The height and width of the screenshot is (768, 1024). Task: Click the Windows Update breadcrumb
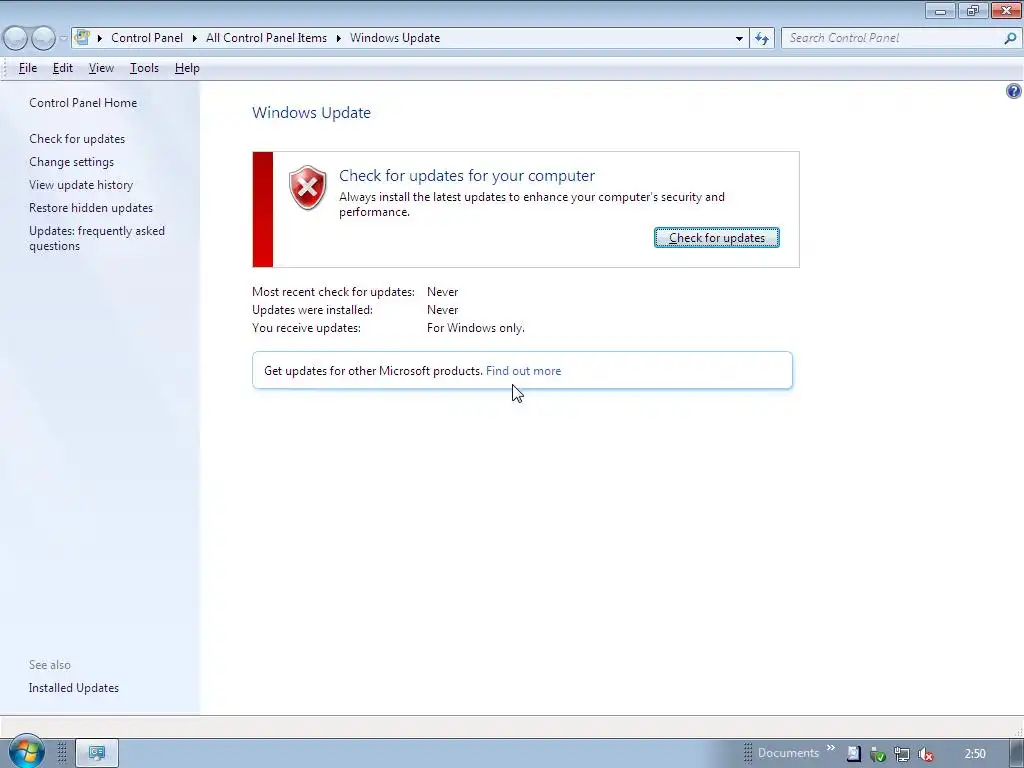(394, 38)
